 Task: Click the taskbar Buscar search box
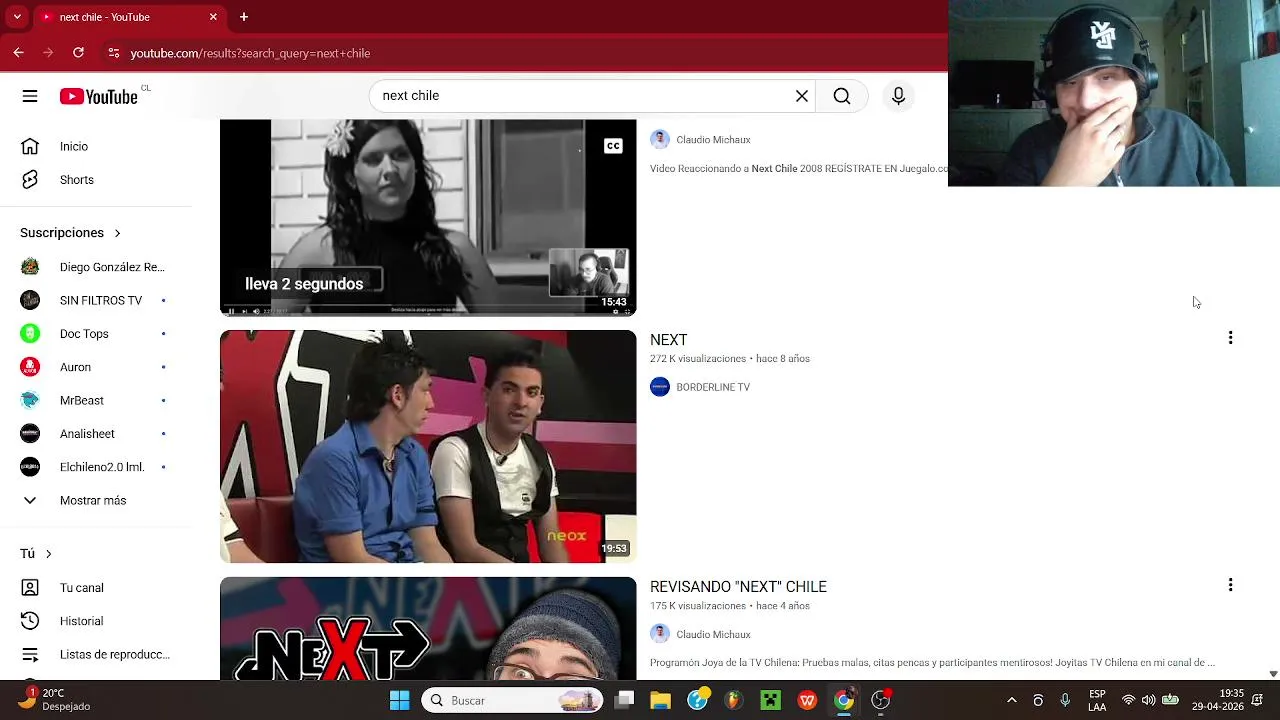pyautogui.click(x=512, y=700)
